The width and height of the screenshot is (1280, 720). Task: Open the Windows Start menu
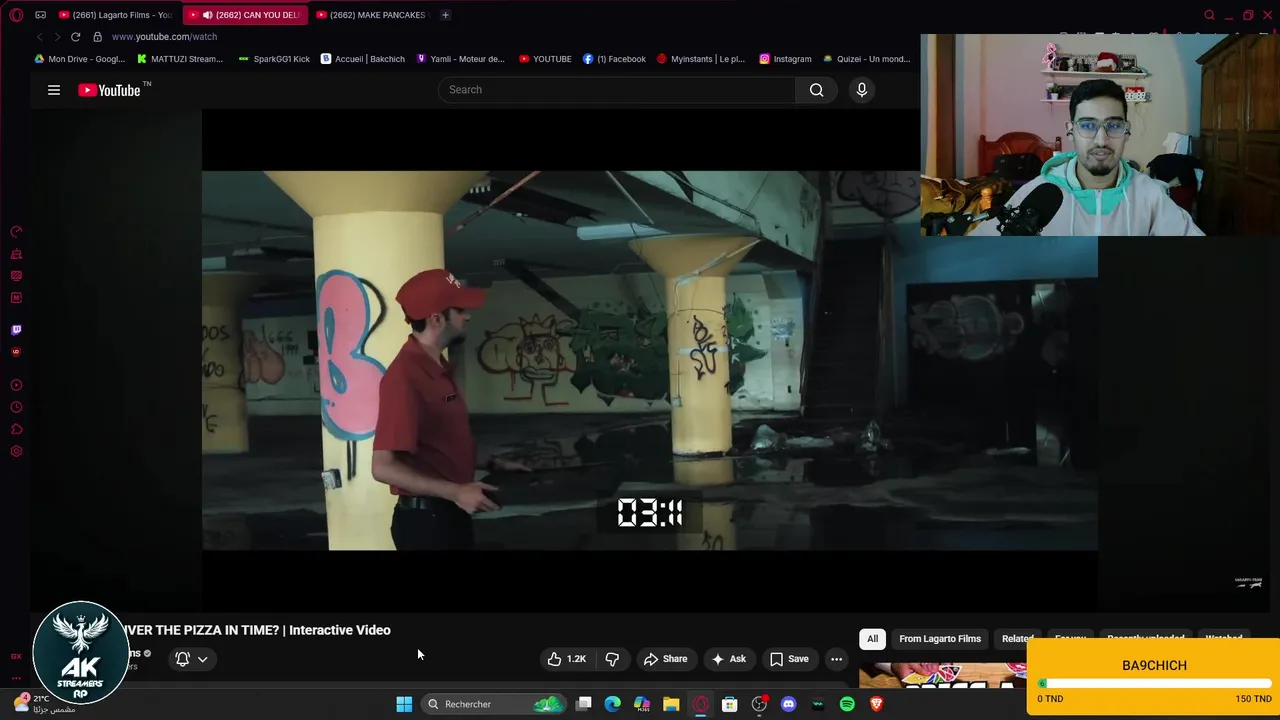(404, 704)
